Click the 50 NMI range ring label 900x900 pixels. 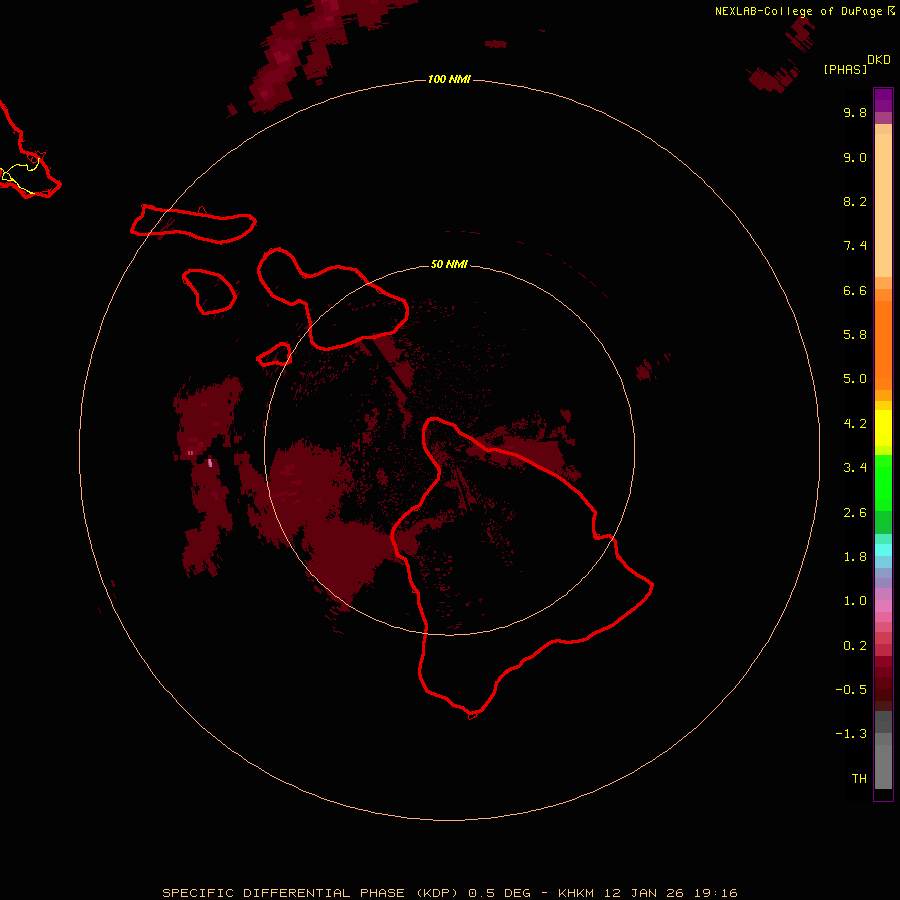[449, 264]
